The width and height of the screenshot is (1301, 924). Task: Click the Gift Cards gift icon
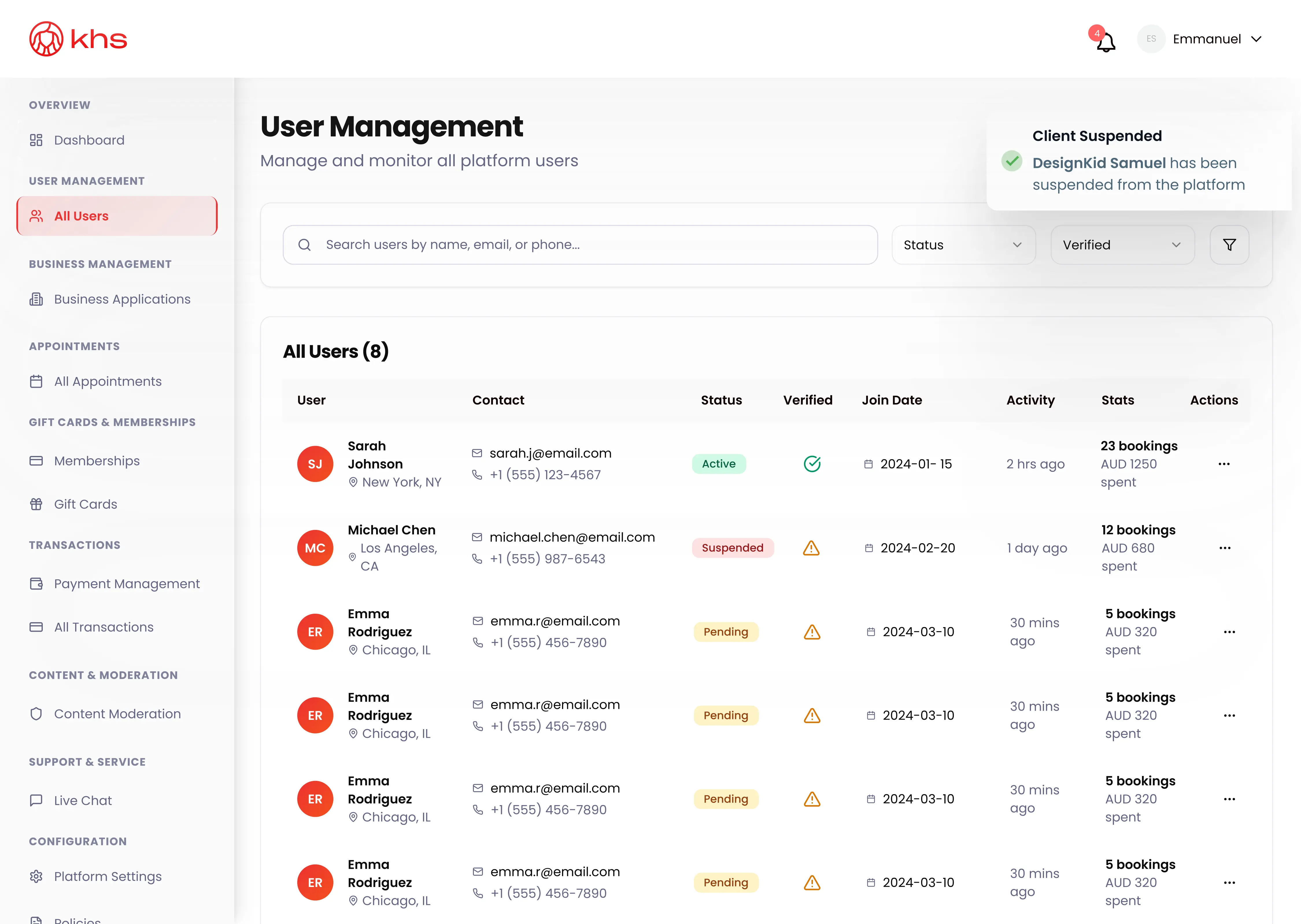pyautogui.click(x=36, y=504)
